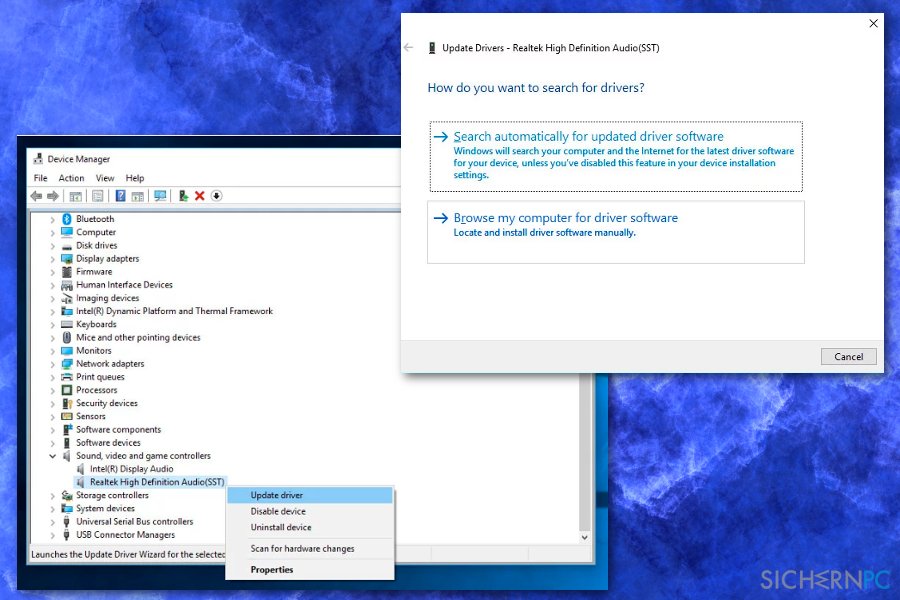Toggle the show/hide action pane toolbar icon
Screen dimensions: 900x600
click(x=138, y=196)
